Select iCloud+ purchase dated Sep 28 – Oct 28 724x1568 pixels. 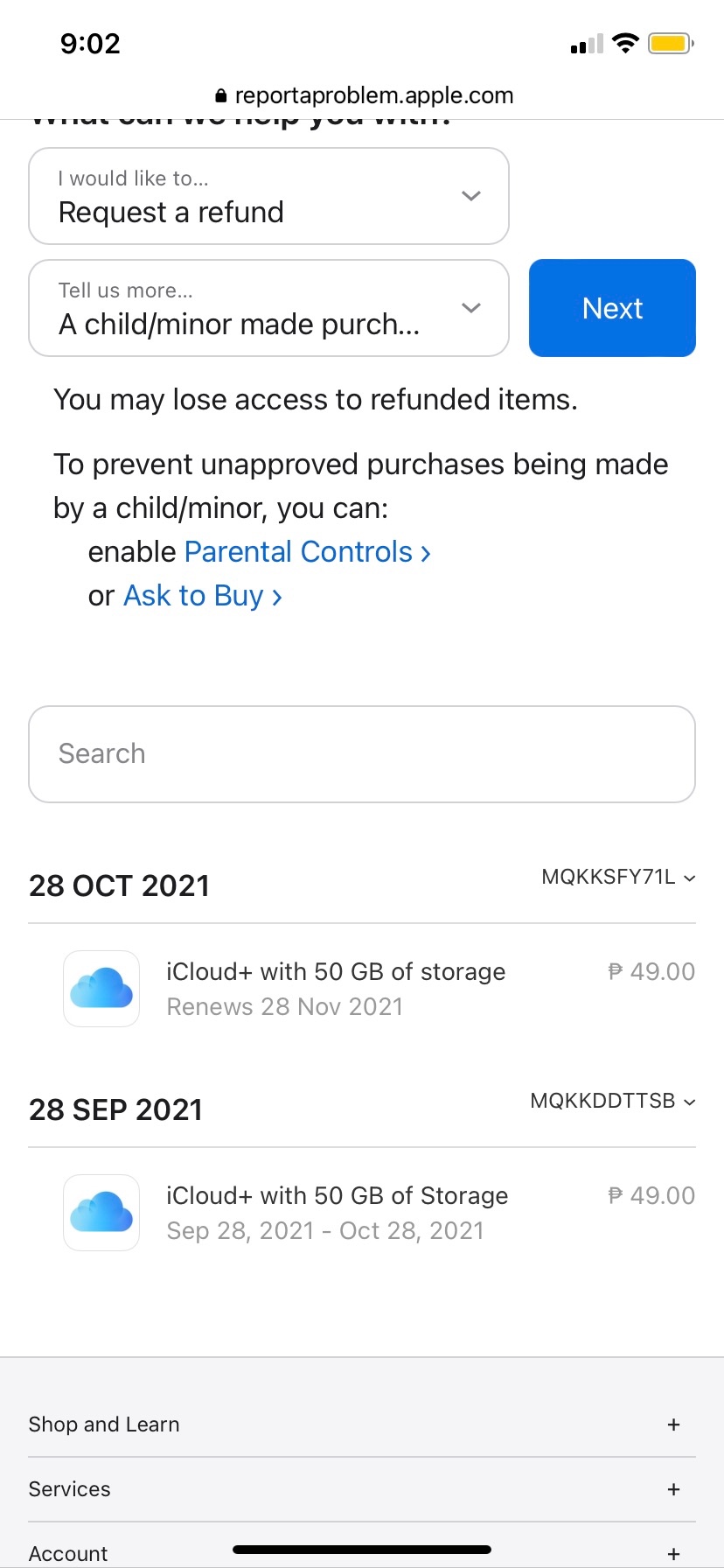(337, 1213)
